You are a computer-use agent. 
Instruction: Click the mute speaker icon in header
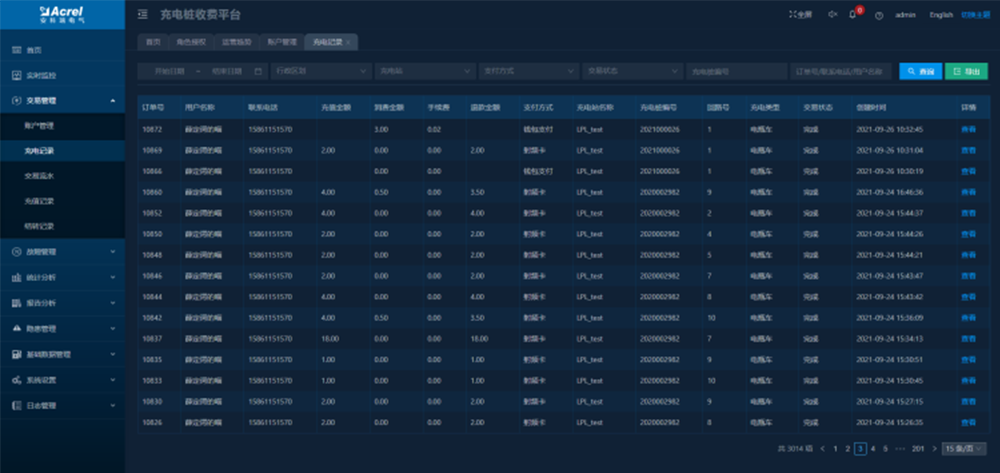click(833, 15)
